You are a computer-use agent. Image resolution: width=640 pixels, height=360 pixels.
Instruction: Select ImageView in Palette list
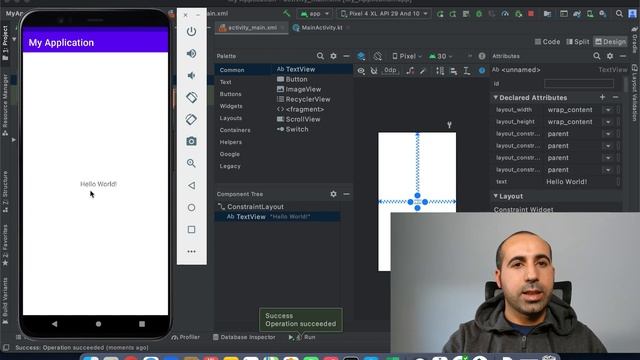click(x=299, y=89)
